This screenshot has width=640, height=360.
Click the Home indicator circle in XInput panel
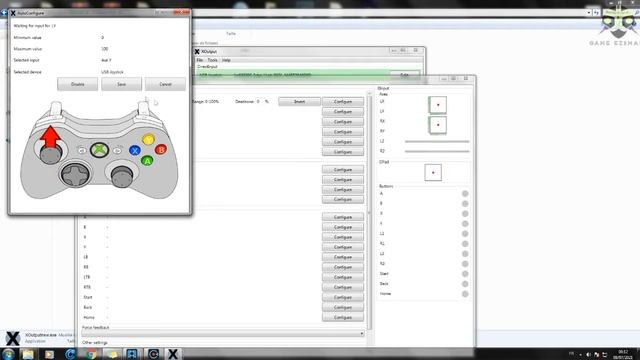pos(465,294)
